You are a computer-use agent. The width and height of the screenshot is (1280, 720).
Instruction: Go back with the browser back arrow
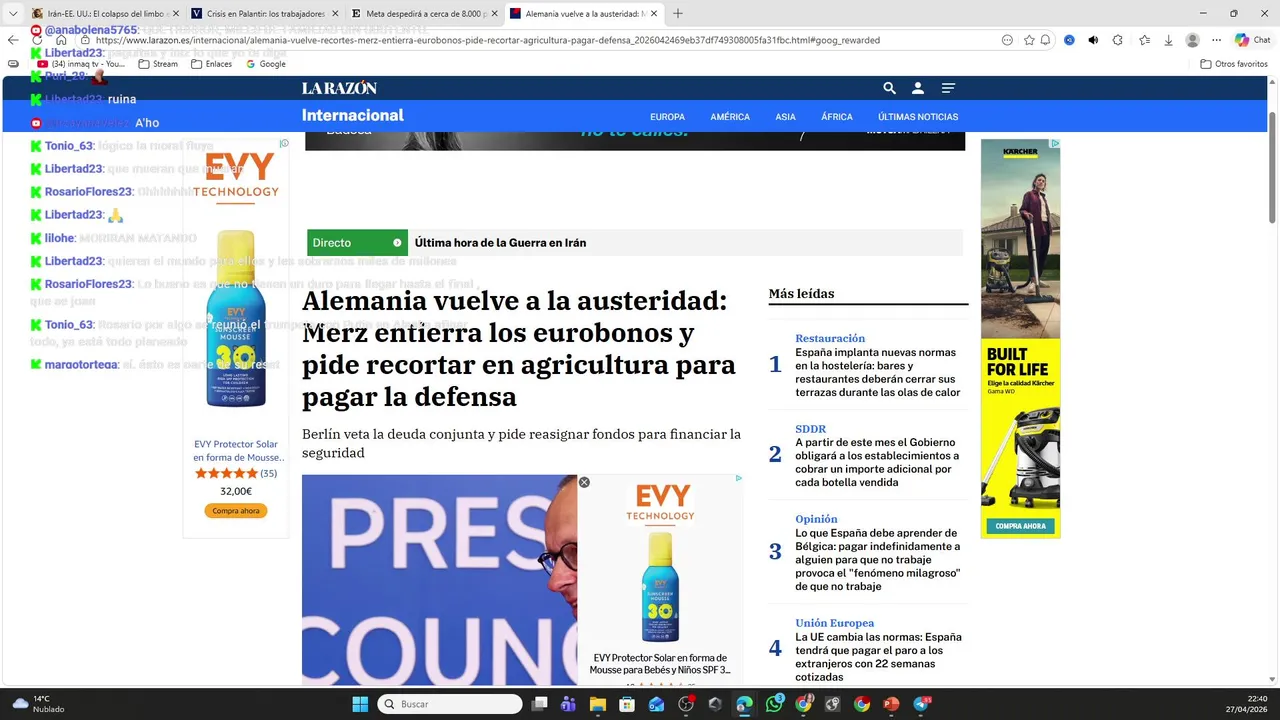[13, 40]
